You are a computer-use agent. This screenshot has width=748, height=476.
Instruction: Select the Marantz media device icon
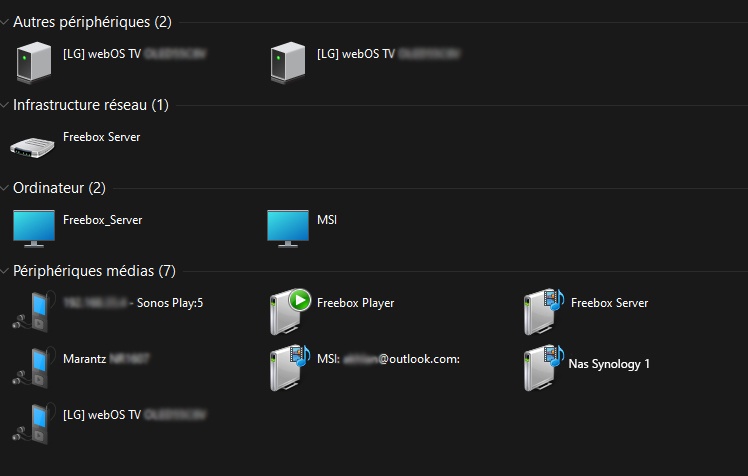coord(34,368)
